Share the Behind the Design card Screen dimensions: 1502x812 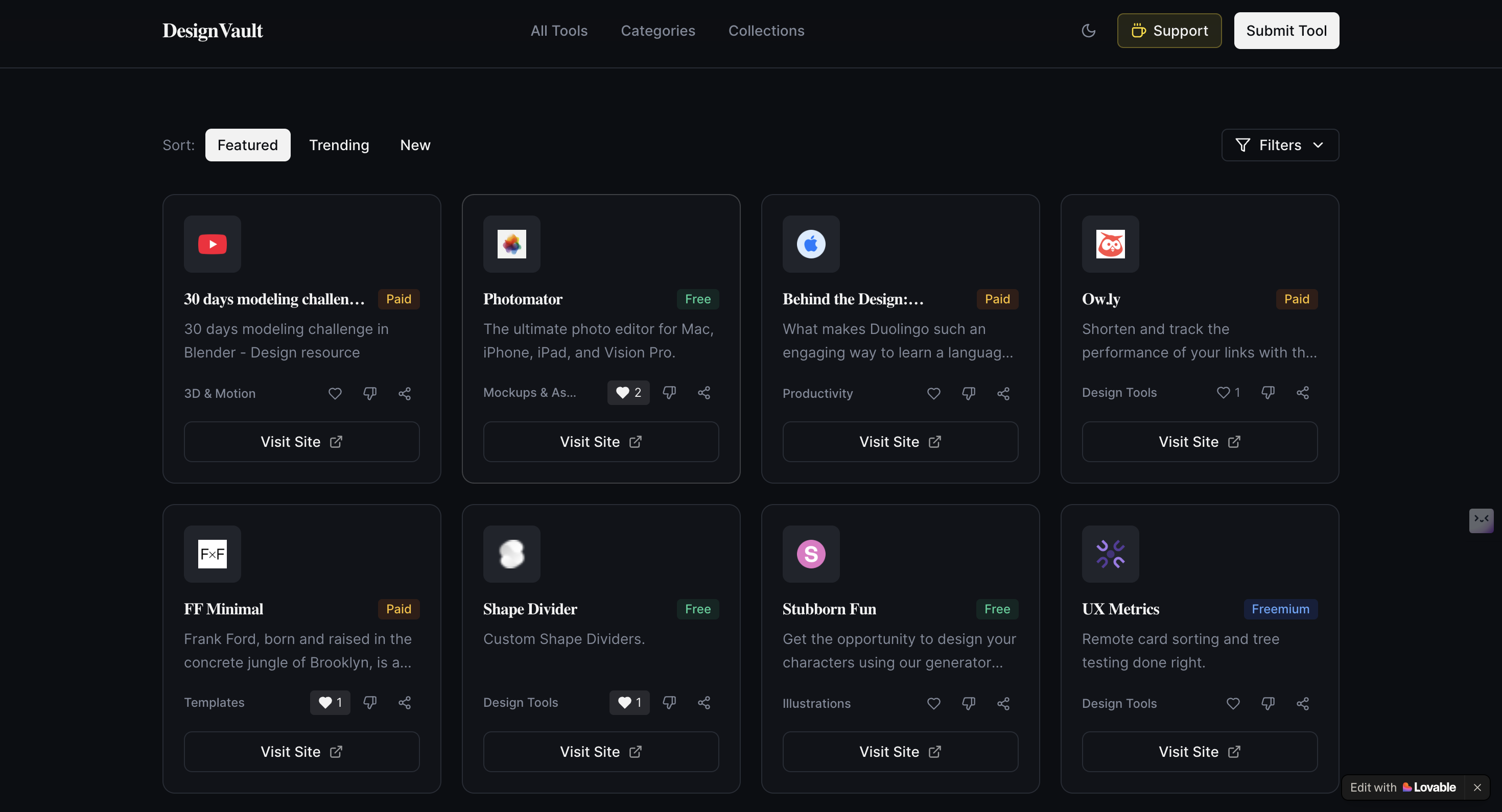[x=1003, y=393]
